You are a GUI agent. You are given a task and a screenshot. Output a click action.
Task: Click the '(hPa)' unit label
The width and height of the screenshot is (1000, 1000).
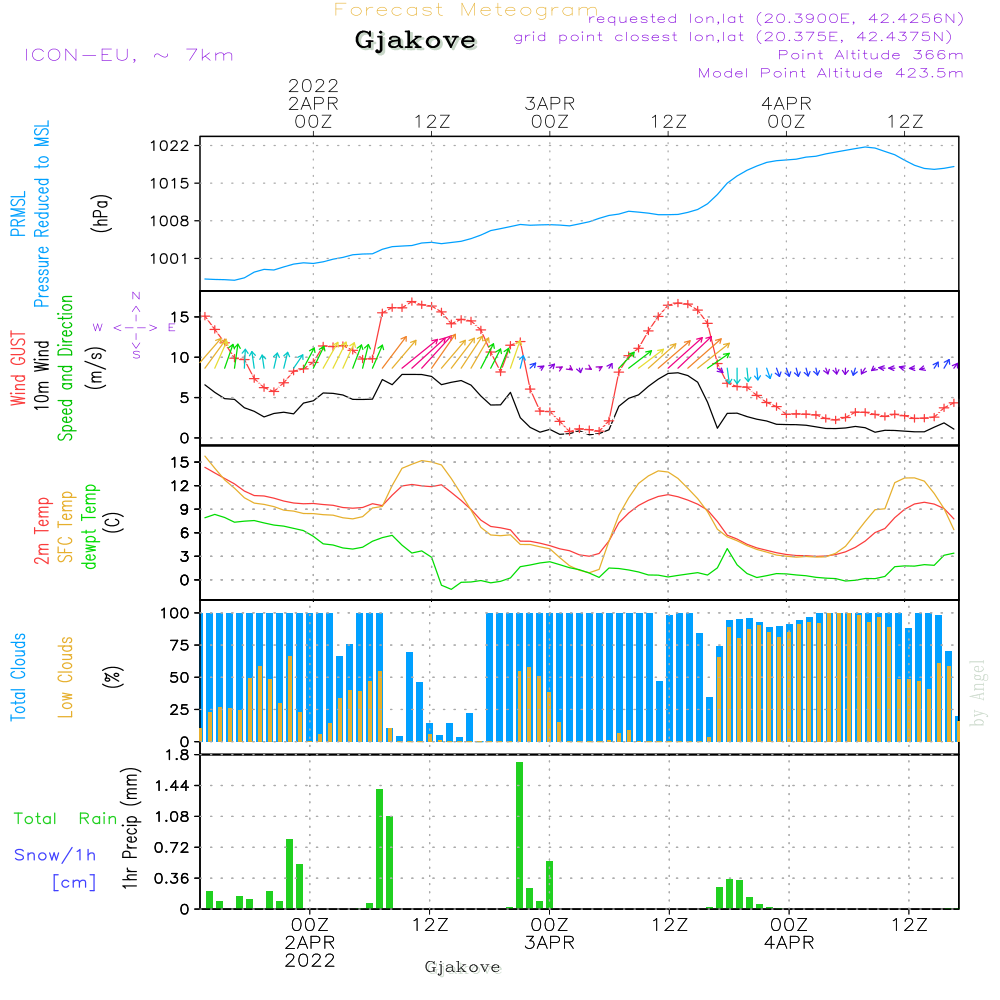pos(101,214)
